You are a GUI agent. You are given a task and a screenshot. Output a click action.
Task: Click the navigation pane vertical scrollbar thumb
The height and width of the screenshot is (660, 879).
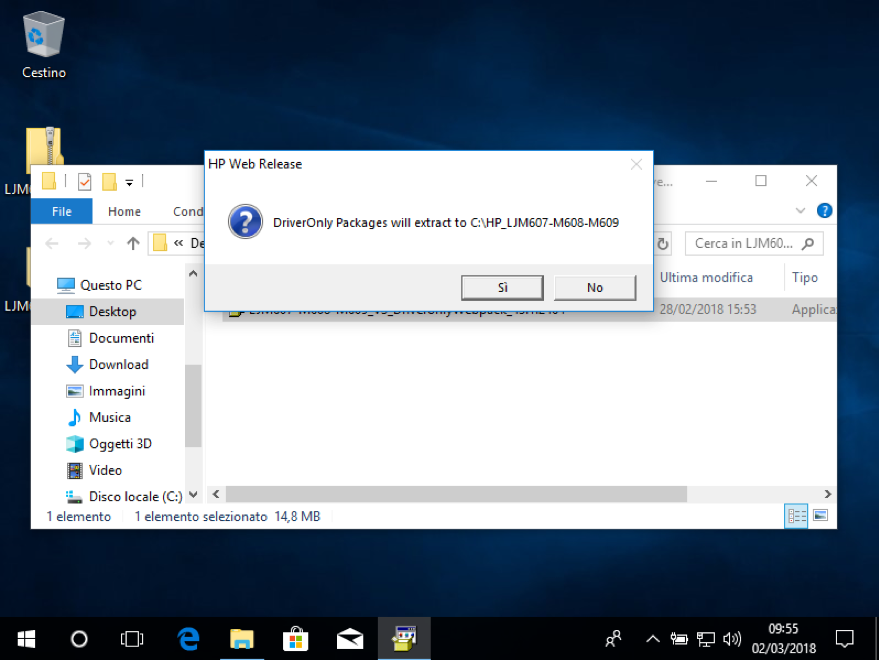point(193,405)
